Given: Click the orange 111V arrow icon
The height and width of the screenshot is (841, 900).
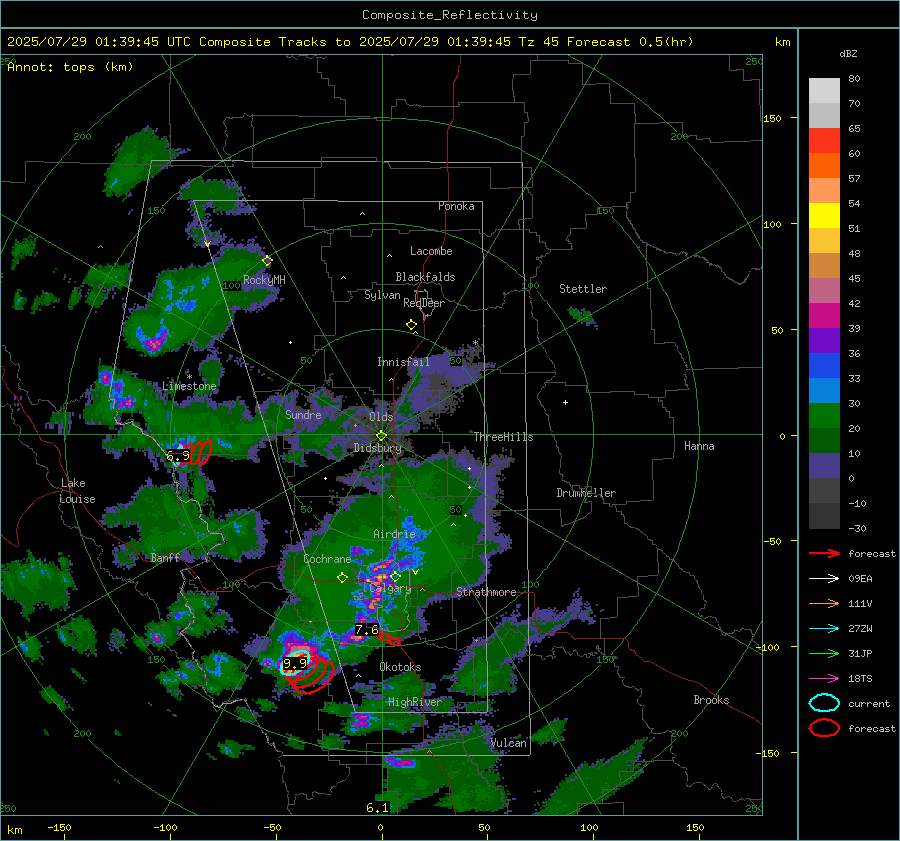Looking at the screenshot, I should pos(824,603).
